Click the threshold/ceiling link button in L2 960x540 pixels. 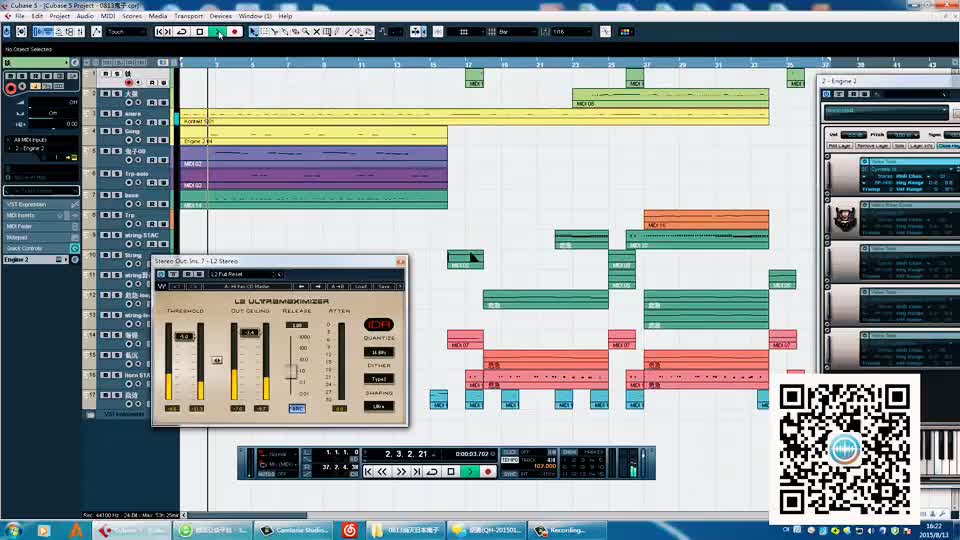click(217, 361)
